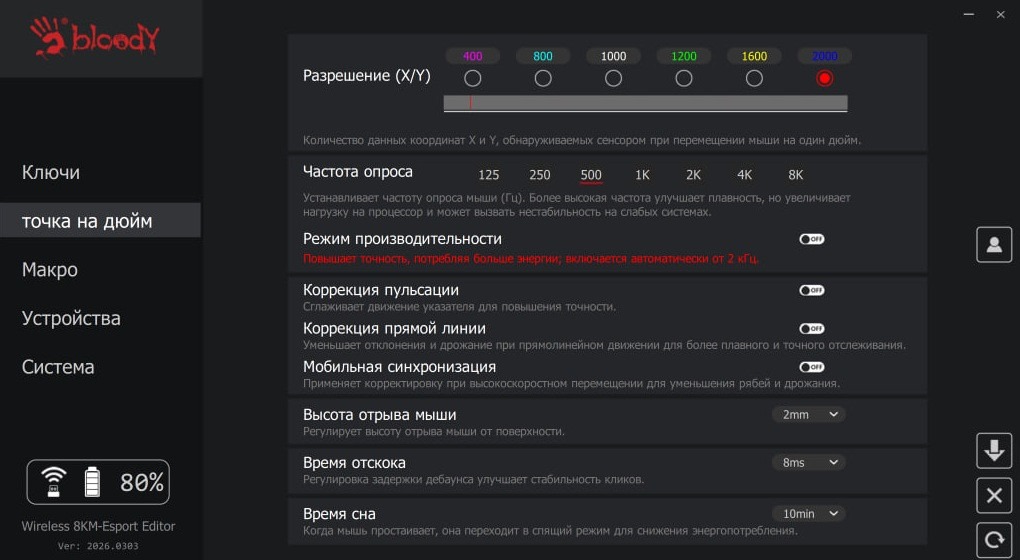Screen dimensions: 1020x560
Task: Click the Ver: 2026.0303 version text
Action: pos(98,546)
